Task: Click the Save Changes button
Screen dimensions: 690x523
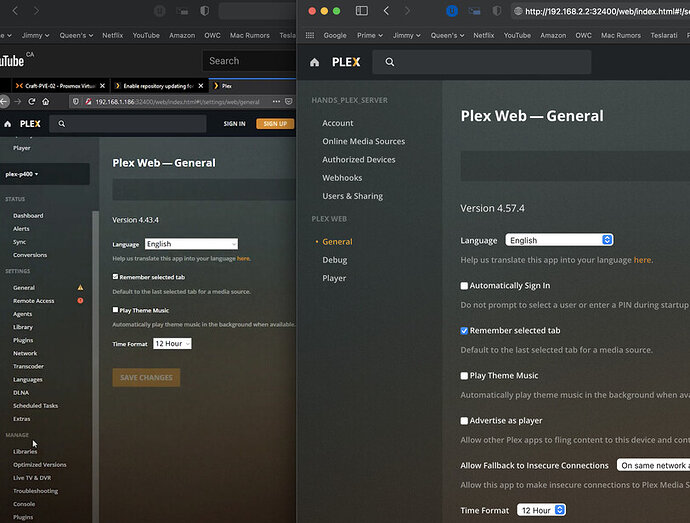Action: (x=146, y=378)
